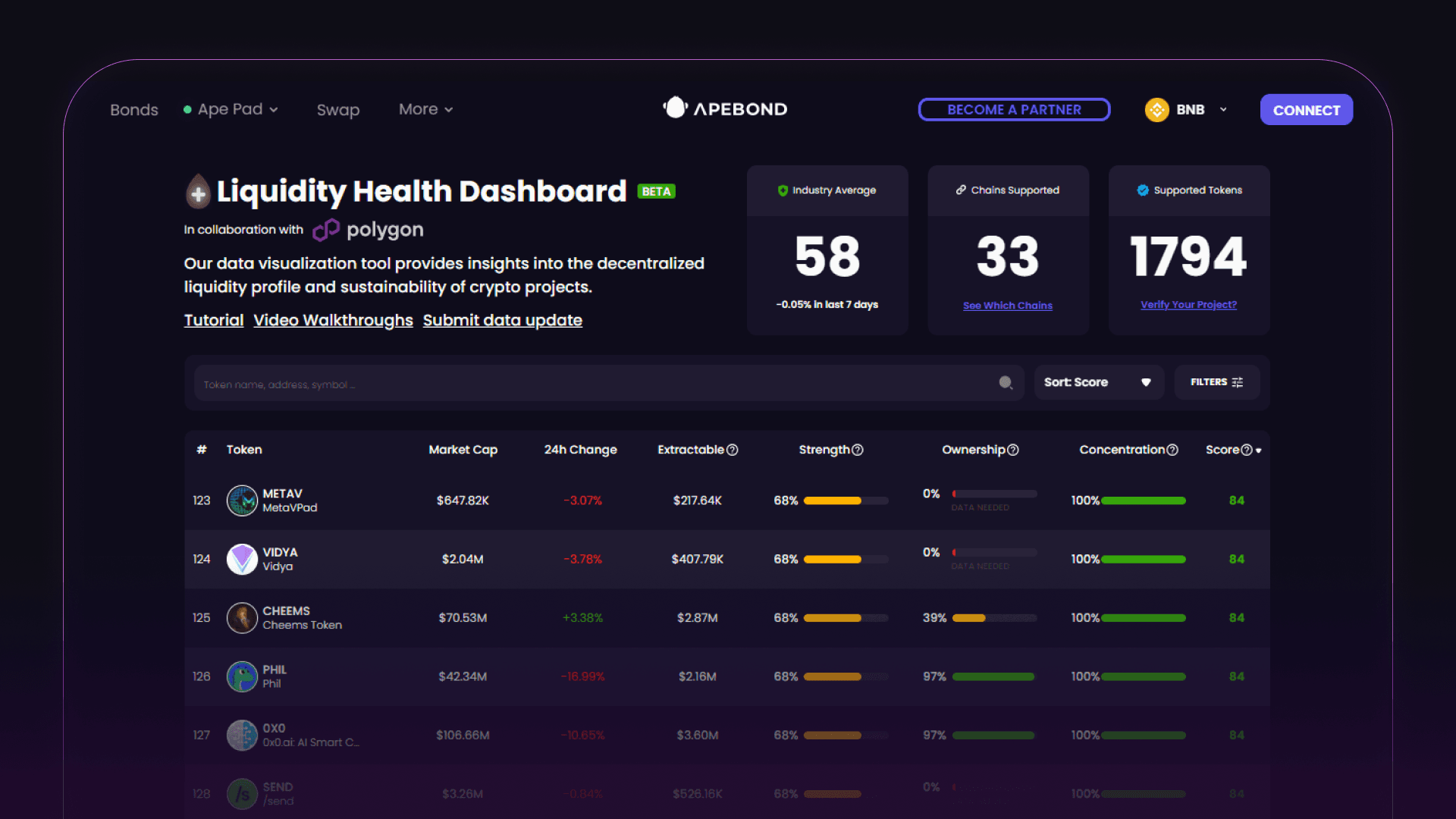The image size is (1456, 819).
Task: Click the token search input field
Action: click(x=609, y=383)
